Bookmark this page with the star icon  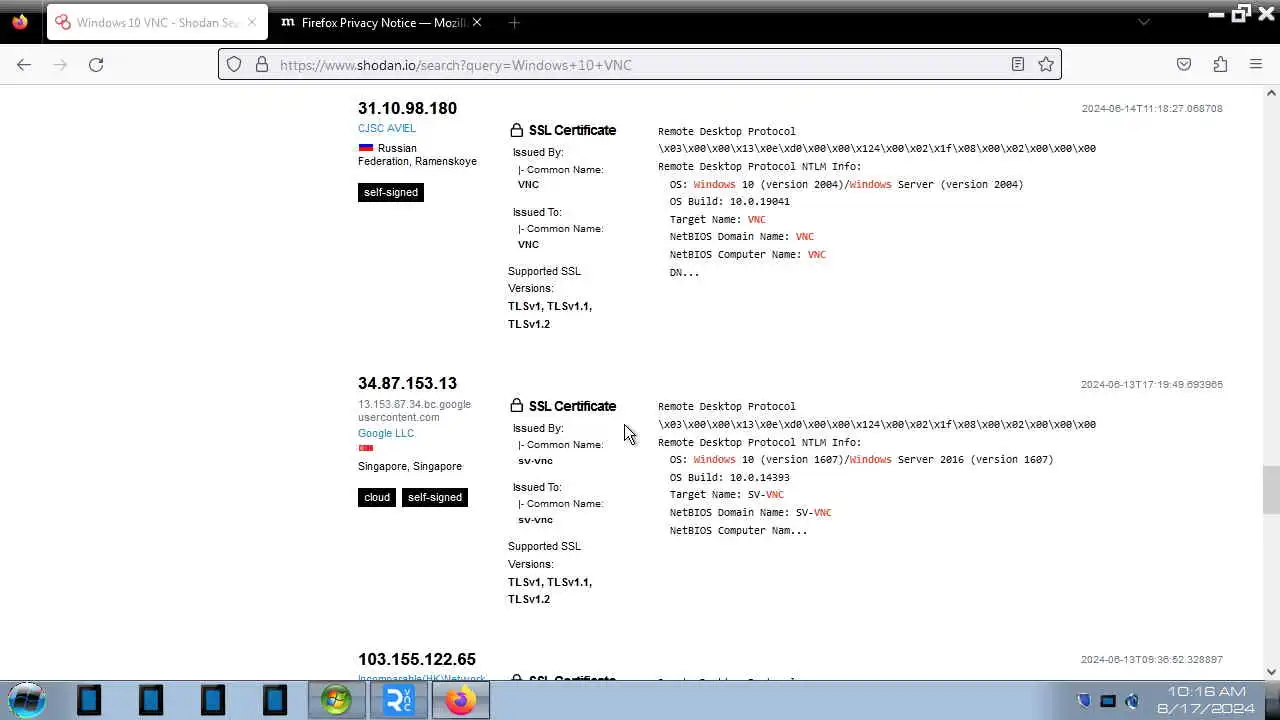click(1046, 64)
